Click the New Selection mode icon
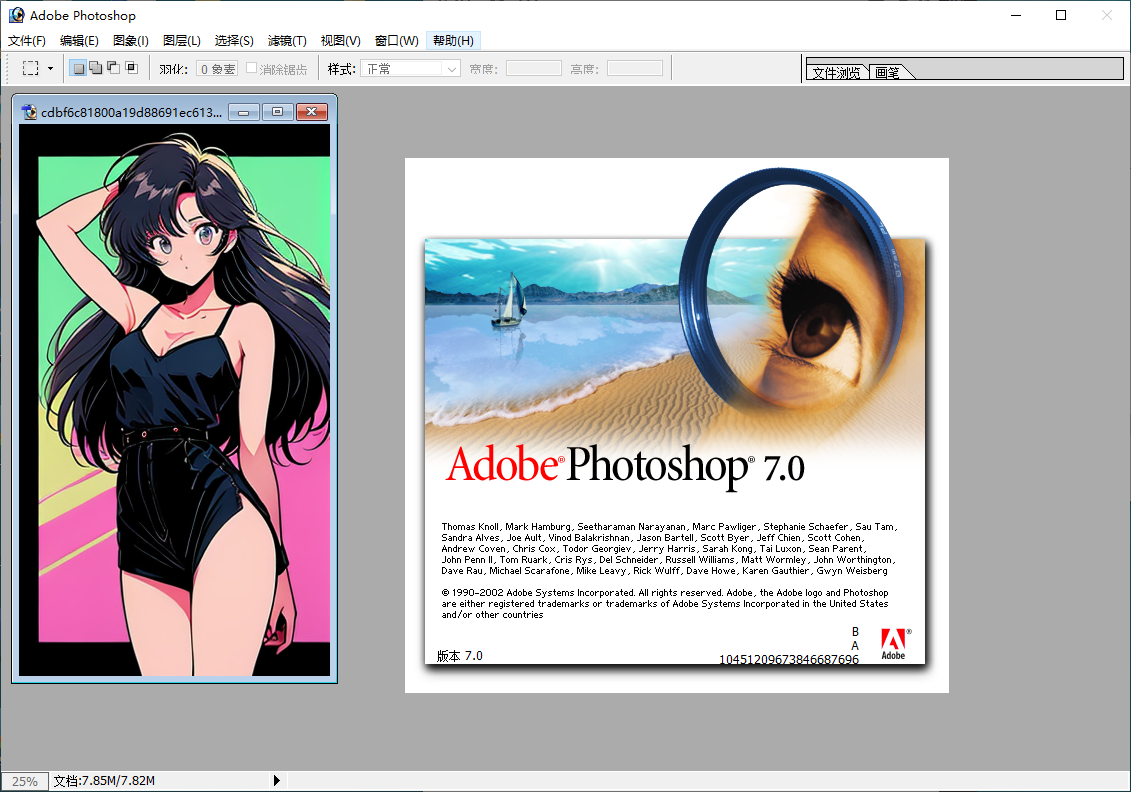The width and height of the screenshot is (1131, 792). point(78,69)
